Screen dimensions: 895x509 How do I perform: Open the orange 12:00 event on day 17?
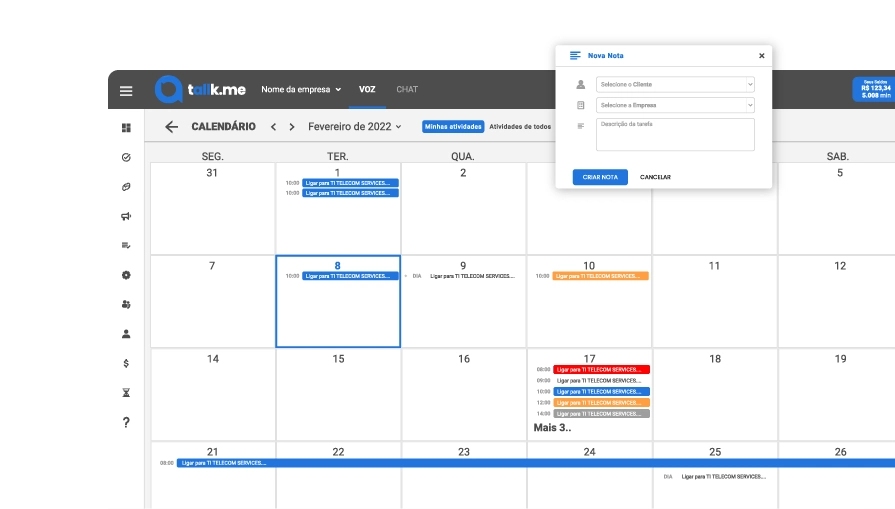(602, 403)
